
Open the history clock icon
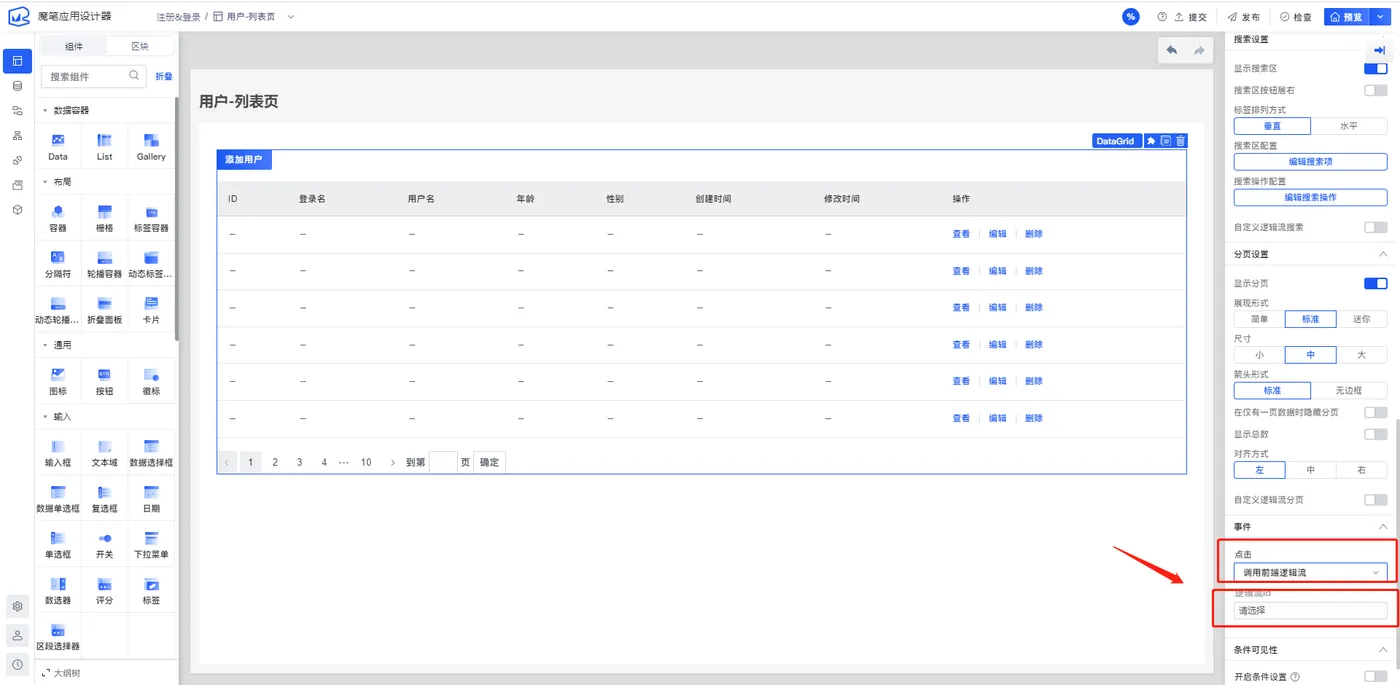click(x=17, y=664)
